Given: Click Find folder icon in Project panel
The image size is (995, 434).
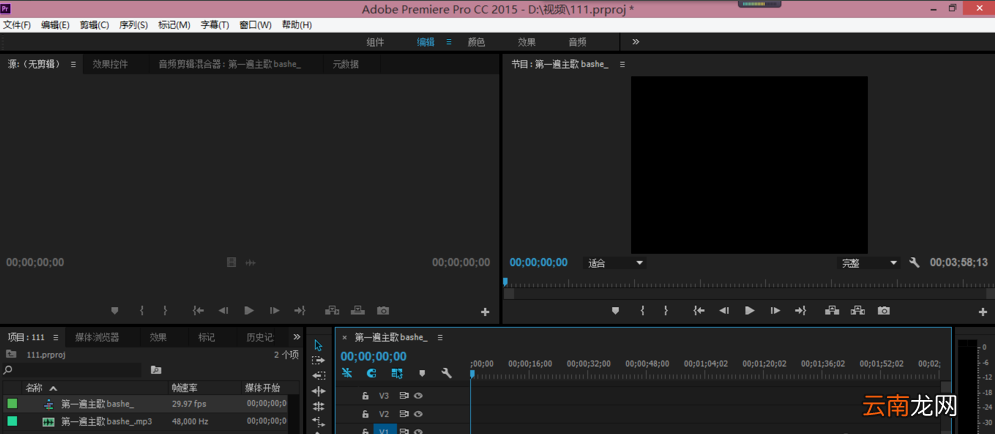Looking at the screenshot, I should click(x=155, y=369).
